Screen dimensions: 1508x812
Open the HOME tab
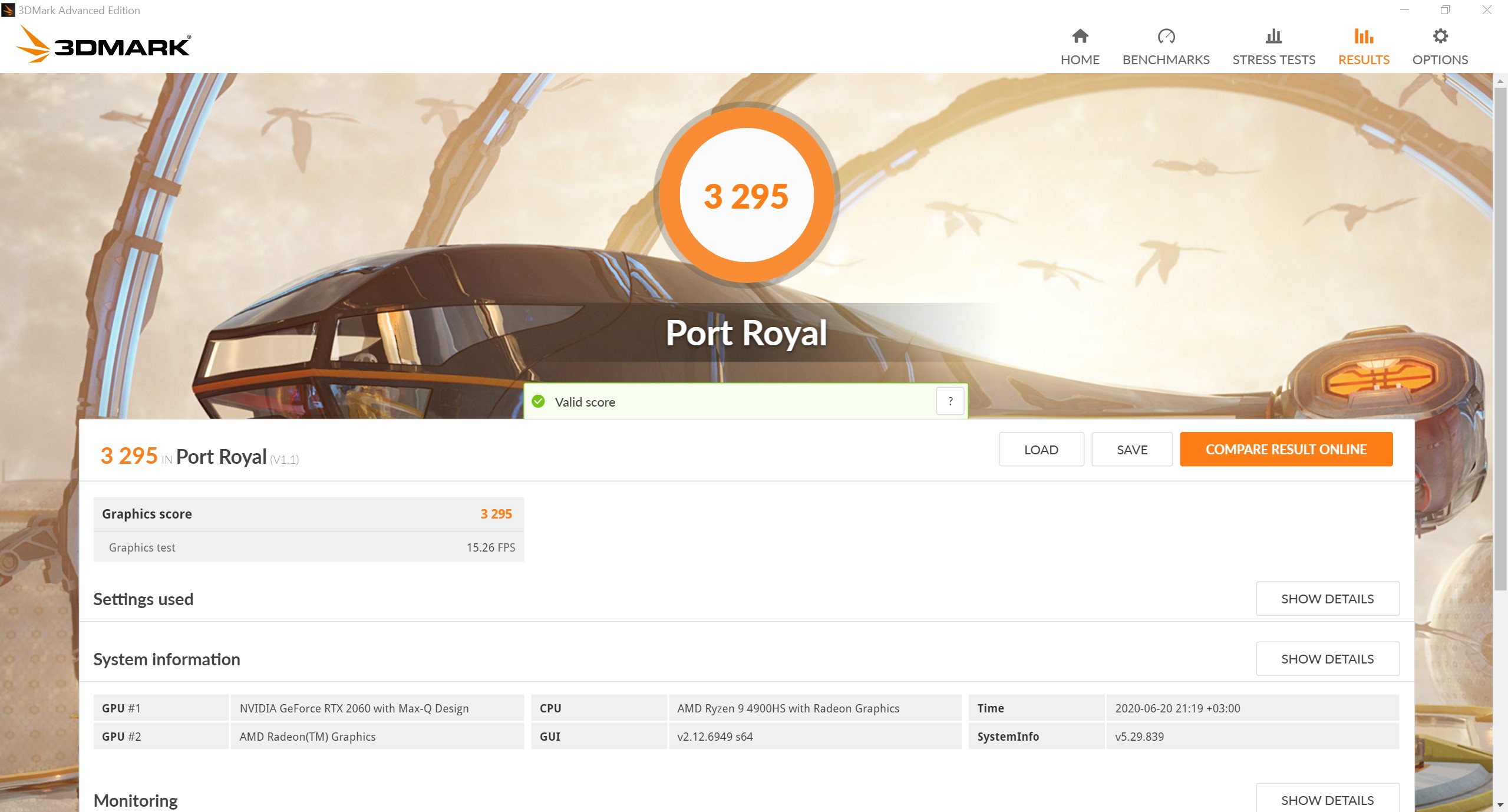point(1080,46)
